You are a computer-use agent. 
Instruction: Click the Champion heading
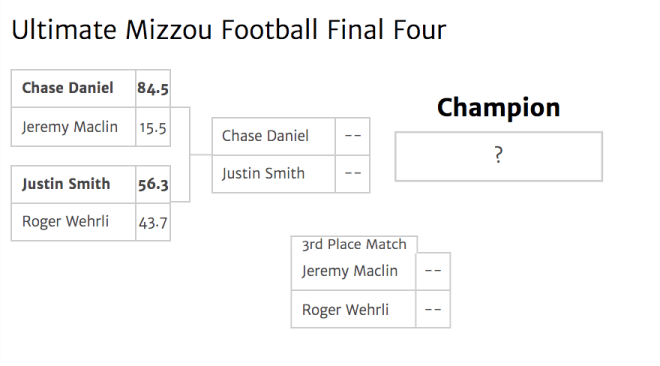[499, 108]
